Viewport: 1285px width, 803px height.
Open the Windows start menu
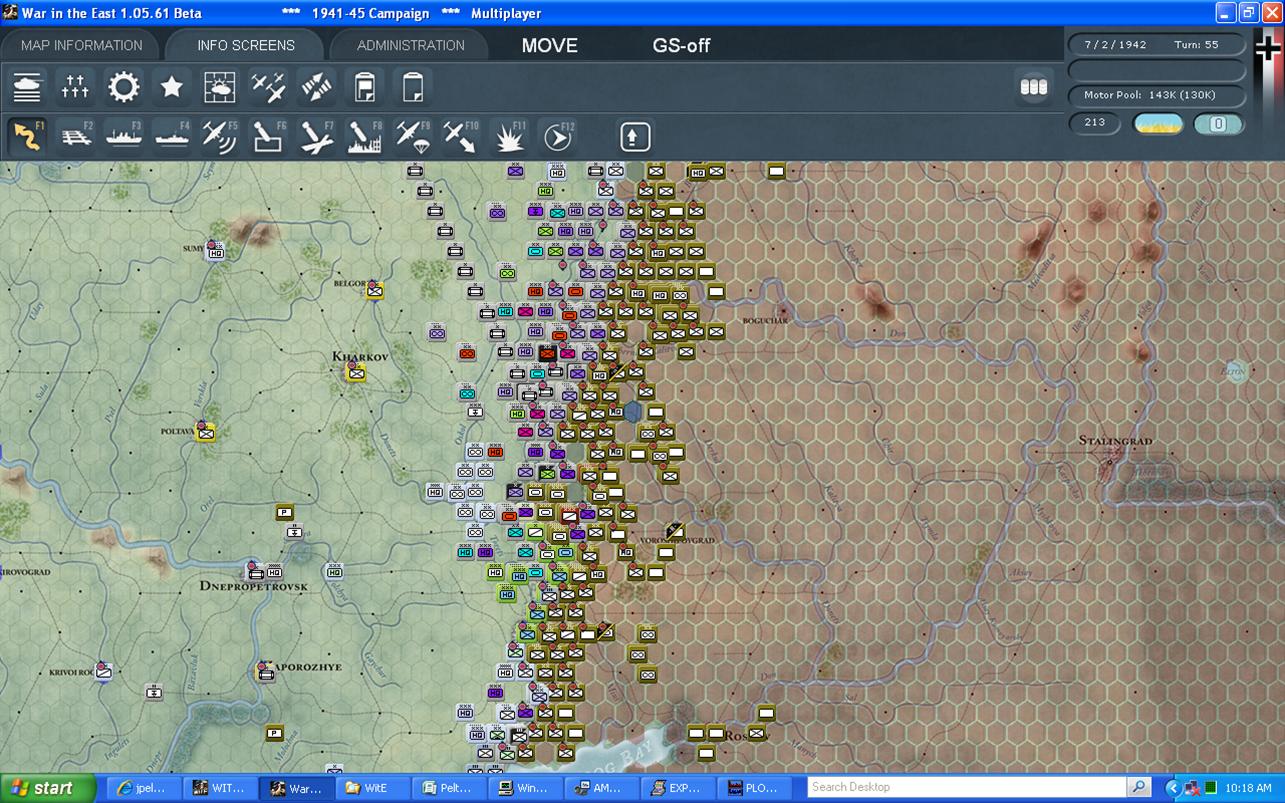pos(48,788)
